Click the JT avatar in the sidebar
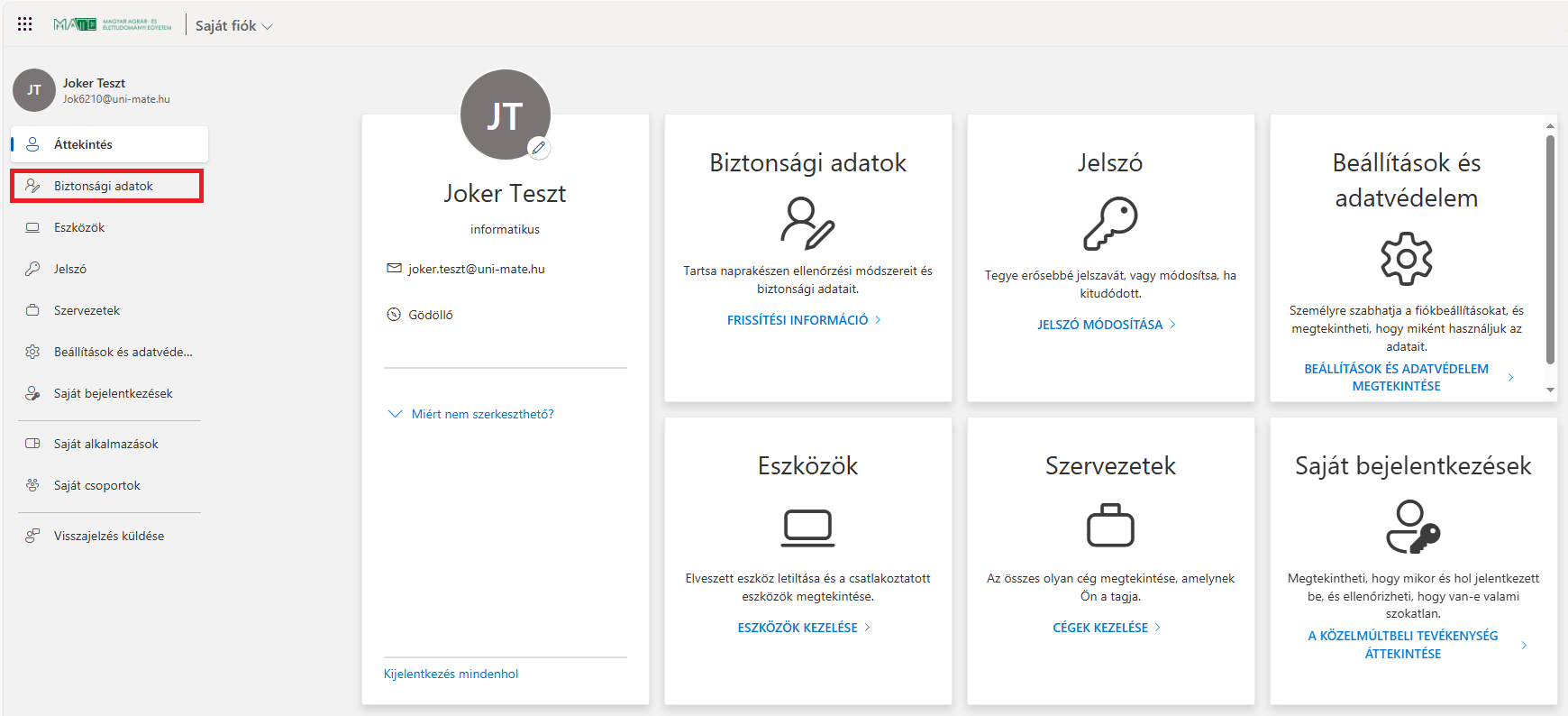 coord(34,90)
